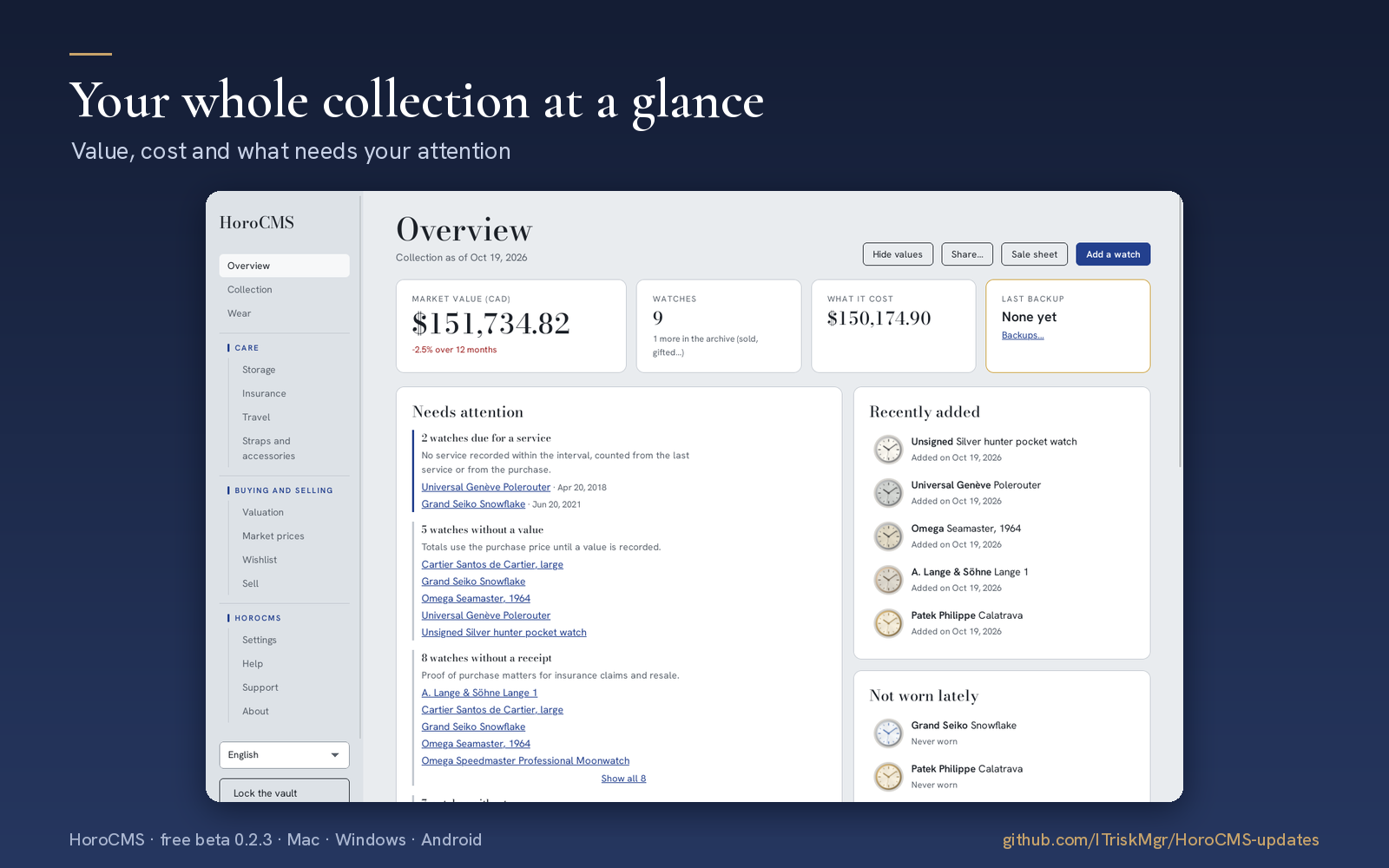Open Valuation under Buying and Selling
The width and height of the screenshot is (1389, 868).
point(263,512)
